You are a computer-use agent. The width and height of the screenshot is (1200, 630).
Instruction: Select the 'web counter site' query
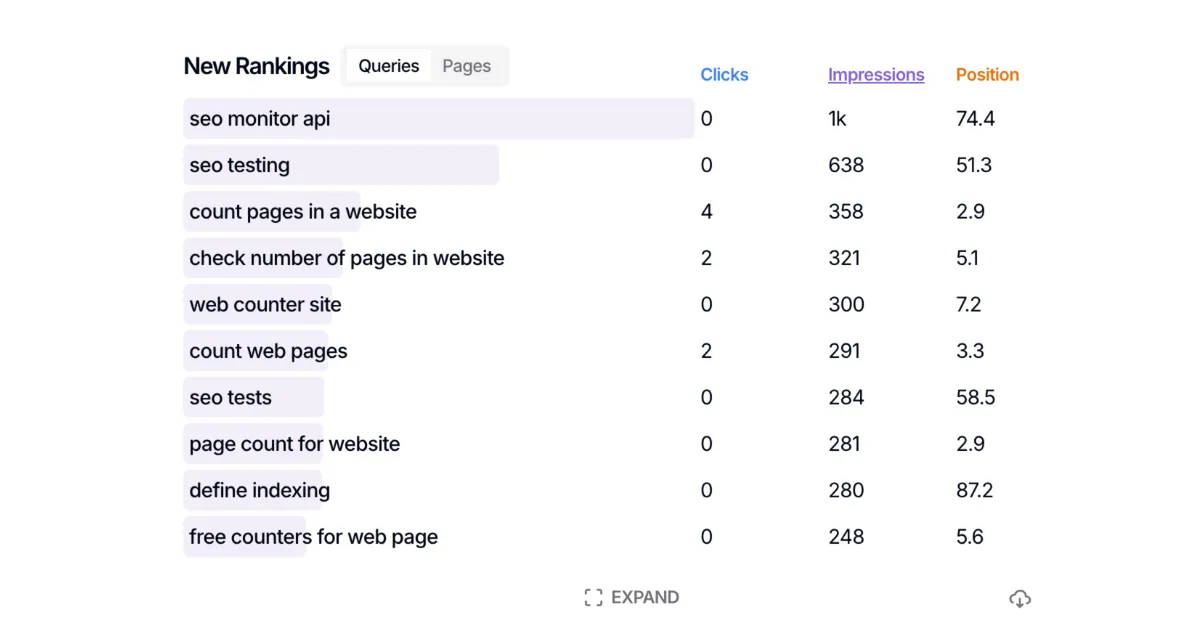(x=265, y=305)
